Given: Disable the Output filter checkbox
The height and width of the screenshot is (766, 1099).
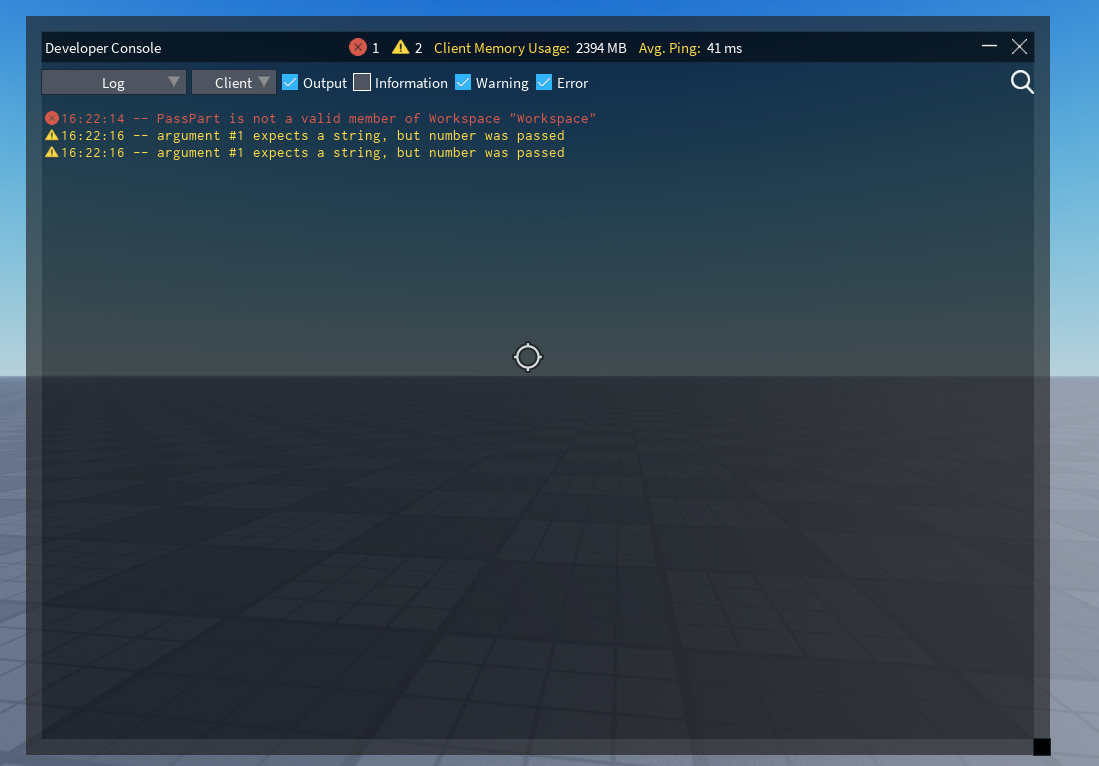Looking at the screenshot, I should click(290, 82).
